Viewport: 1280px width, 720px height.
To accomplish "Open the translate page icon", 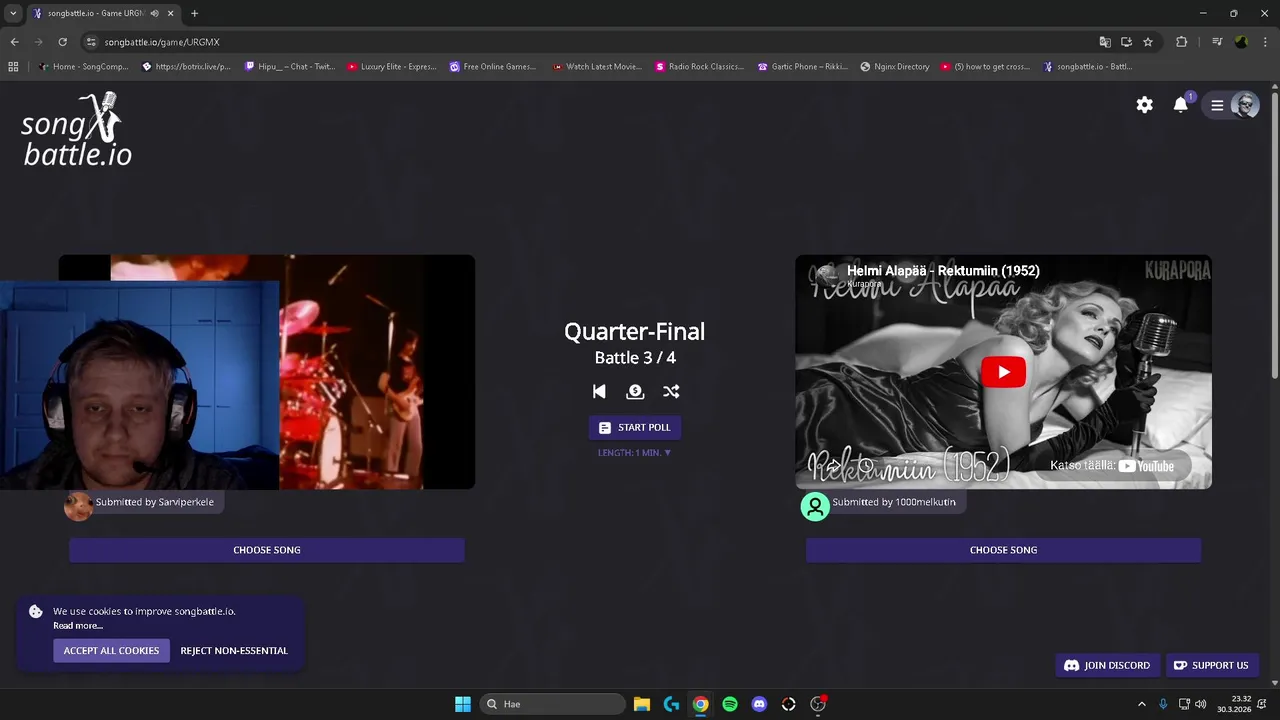I will coord(1105,42).
